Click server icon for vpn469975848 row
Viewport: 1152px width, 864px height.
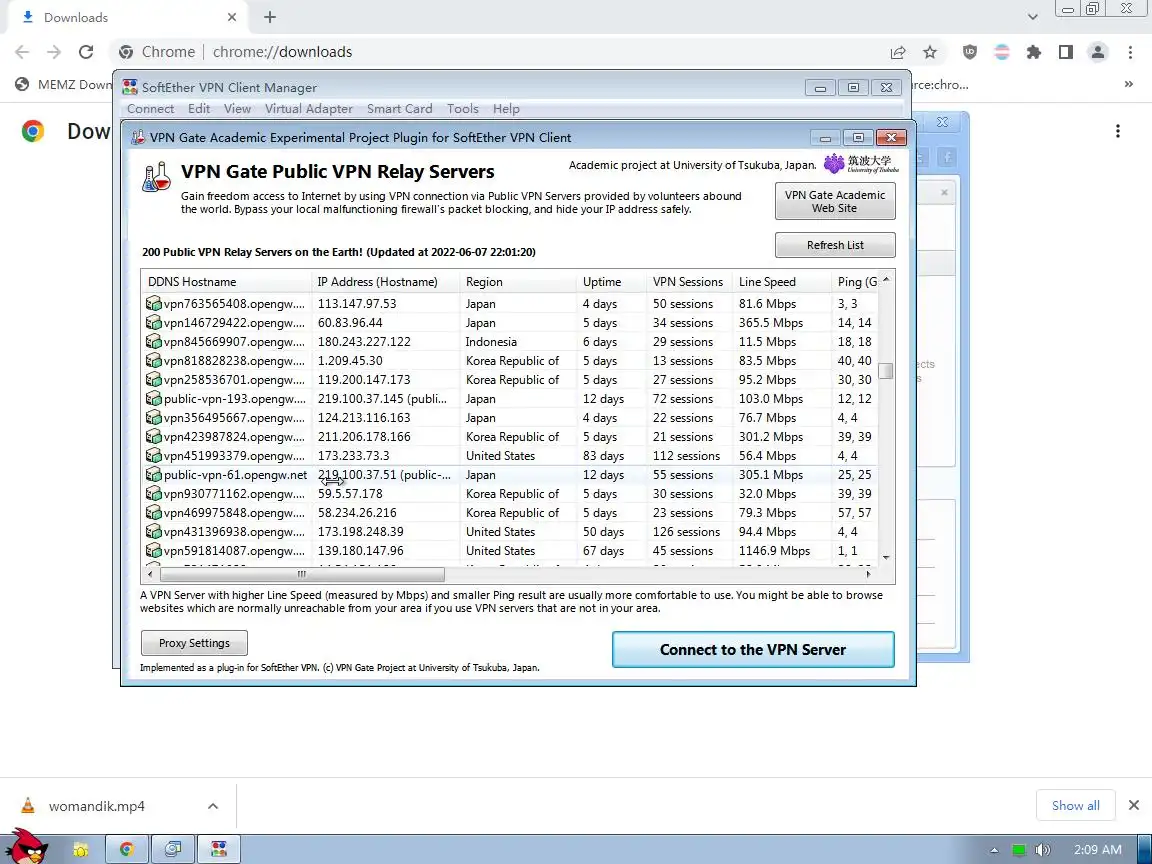(x=154, y=513)
